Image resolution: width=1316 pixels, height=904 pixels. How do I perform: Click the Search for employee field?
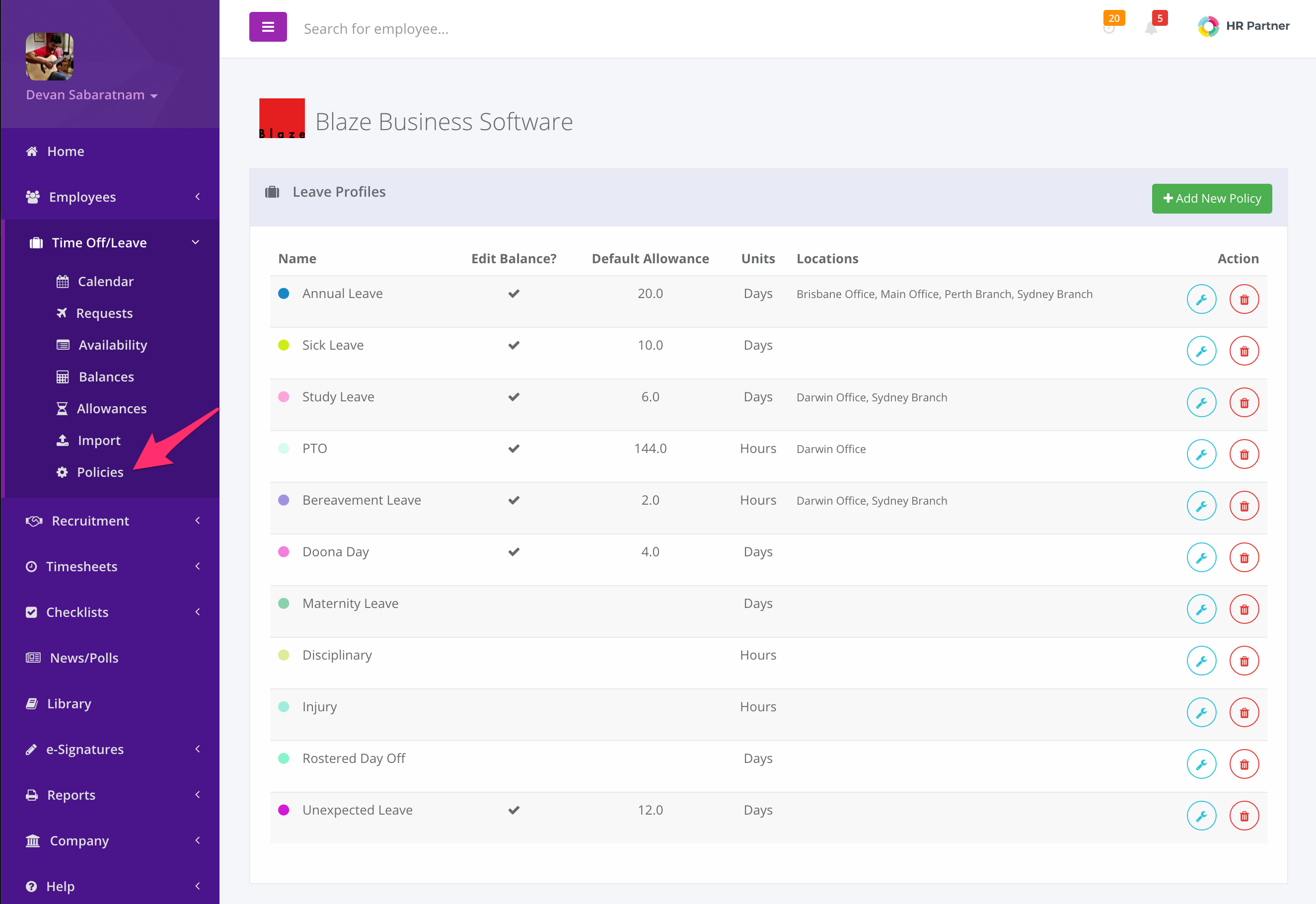[376, 29]
